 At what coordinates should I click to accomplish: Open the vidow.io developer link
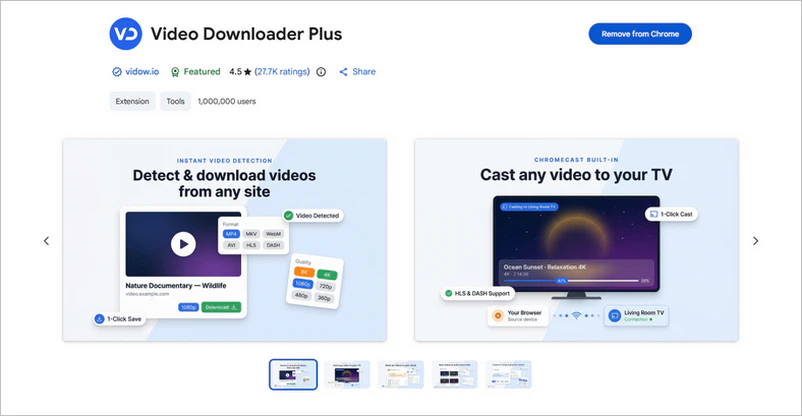142,72
